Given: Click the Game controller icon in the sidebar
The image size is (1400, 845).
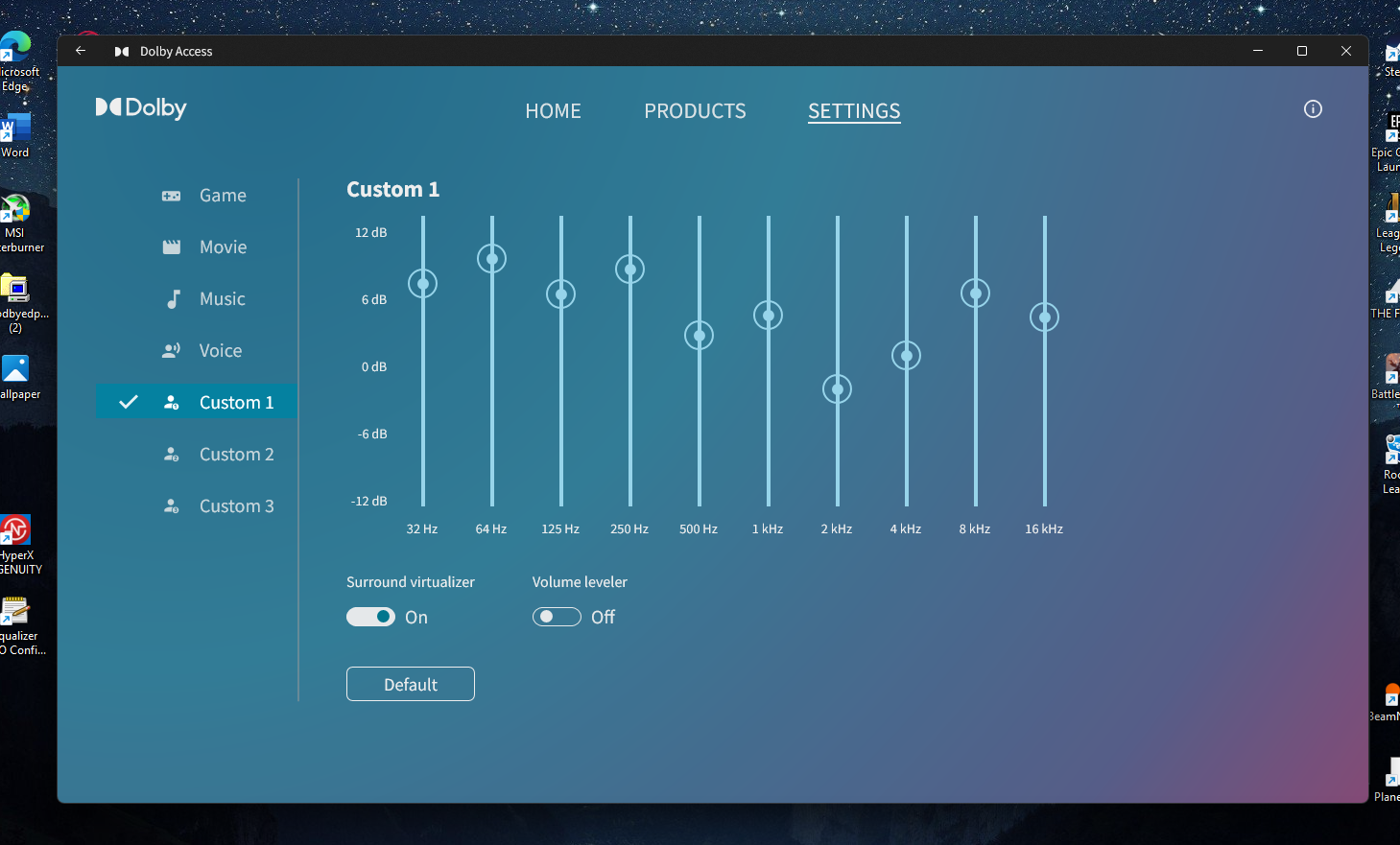Looking at the screenshot, I should click(x=172, y=196).
